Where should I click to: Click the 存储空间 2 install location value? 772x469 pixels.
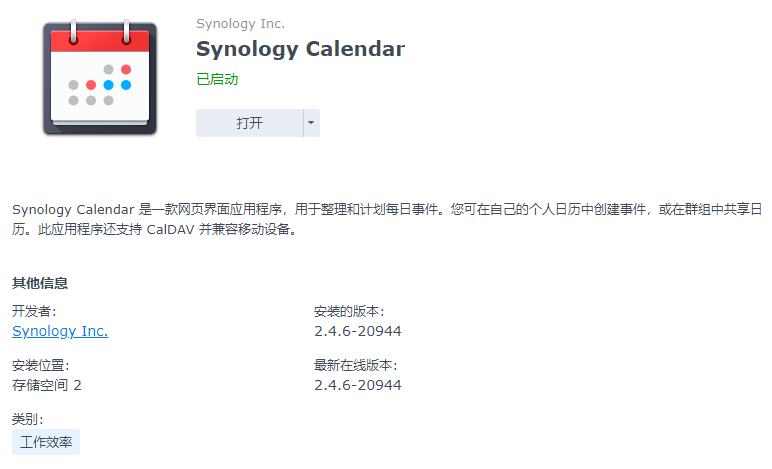tap(47, 385)
